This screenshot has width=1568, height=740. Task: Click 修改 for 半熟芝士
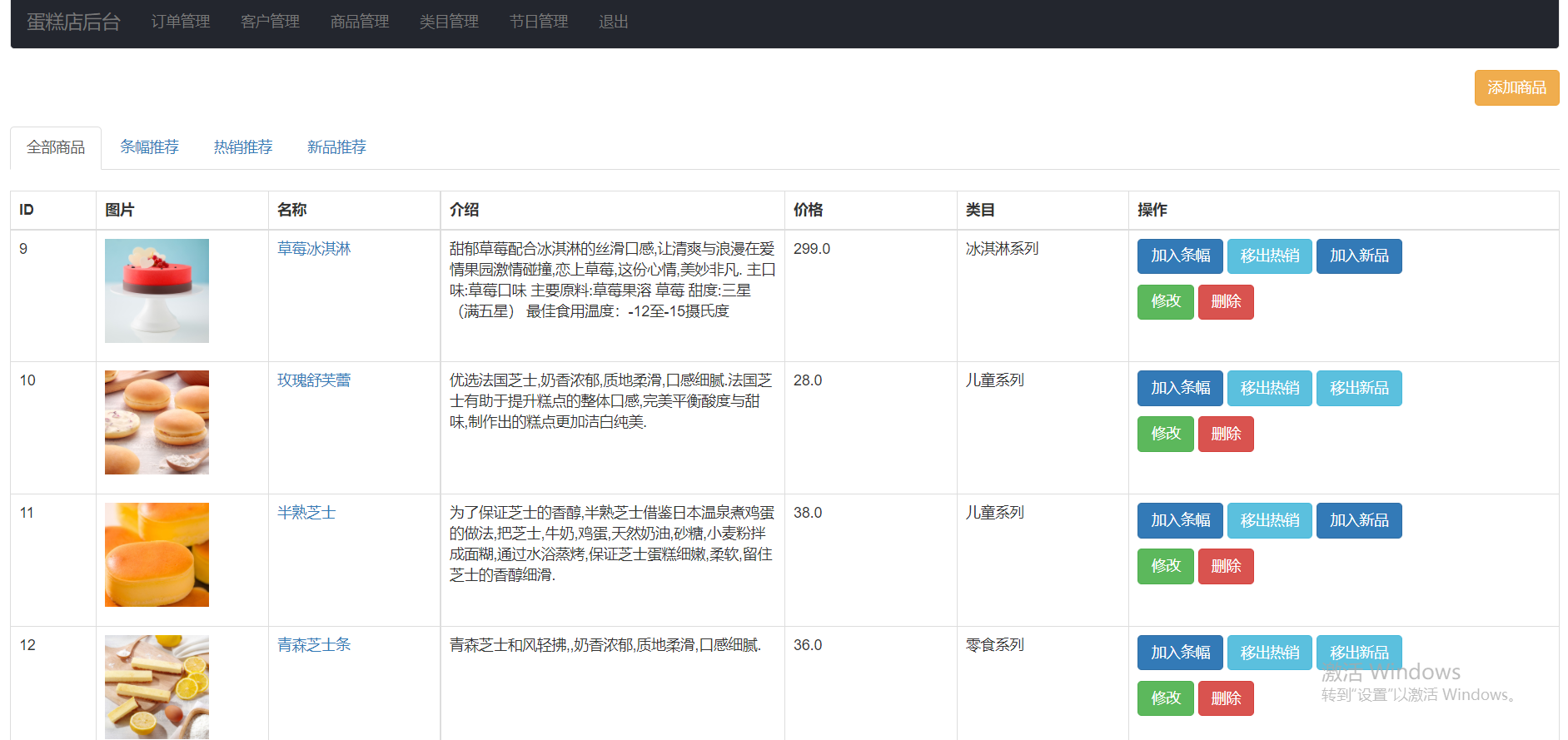1166,567
